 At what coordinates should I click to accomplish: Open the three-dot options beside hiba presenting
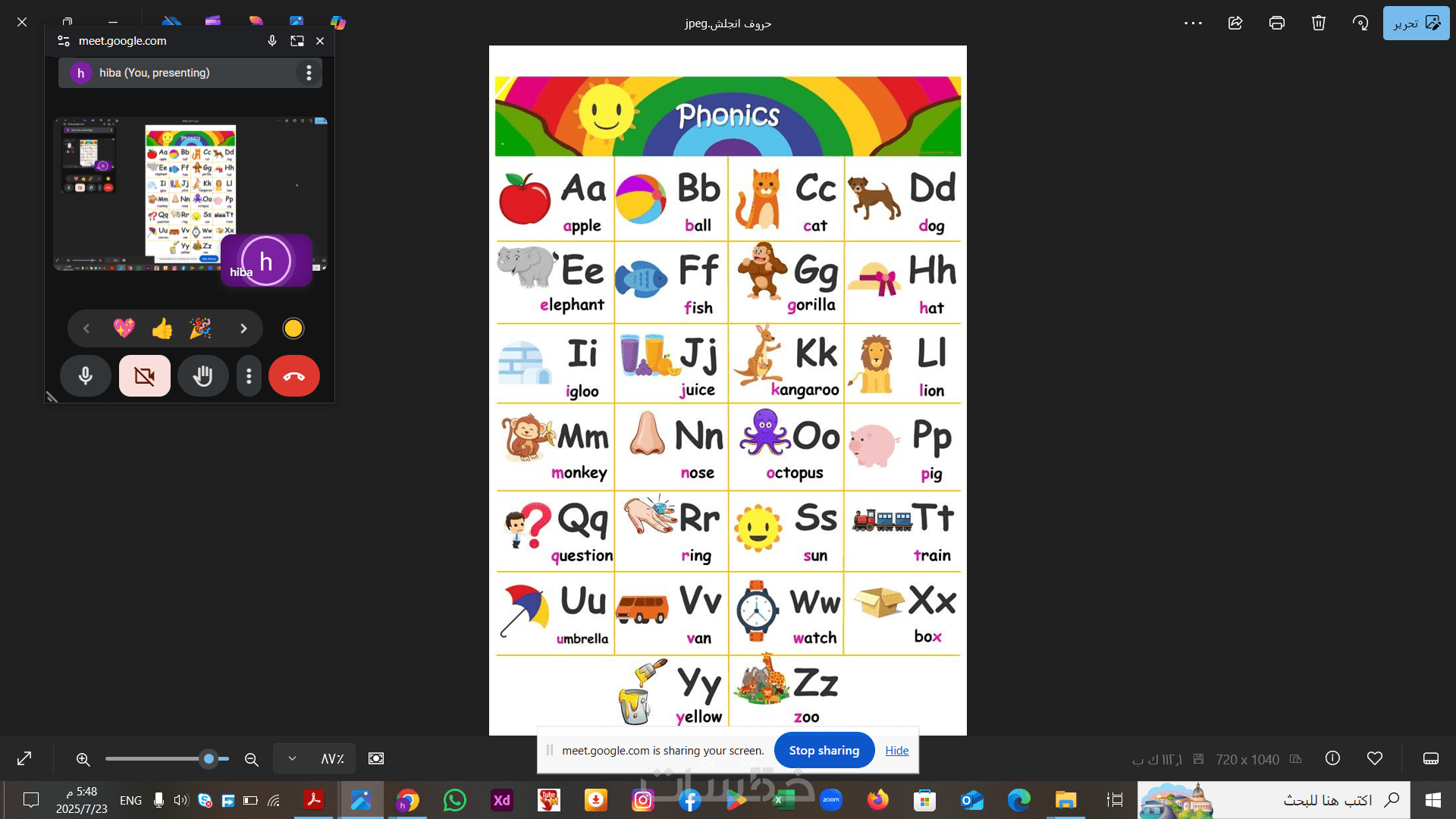308,73
